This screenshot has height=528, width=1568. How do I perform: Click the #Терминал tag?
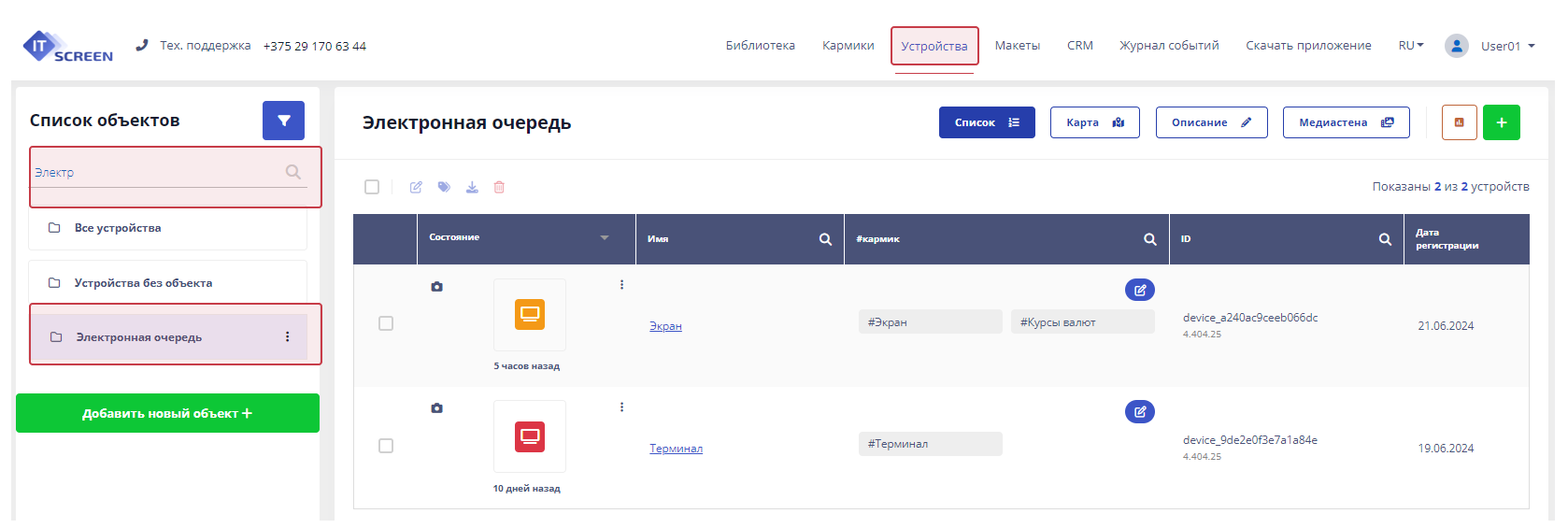[930, 444]
